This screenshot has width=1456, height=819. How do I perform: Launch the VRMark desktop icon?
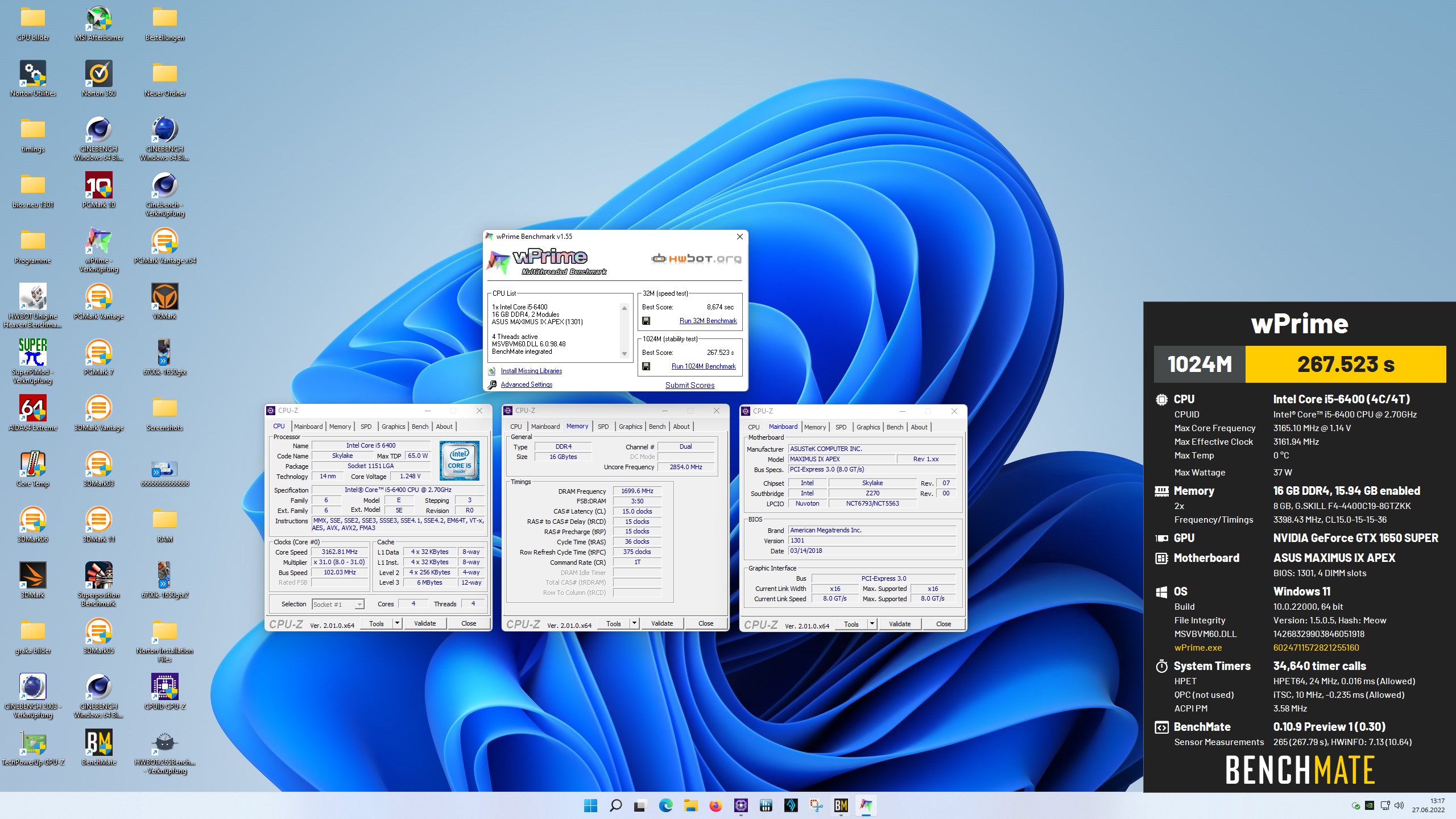pyautogui.click(x=165, y=303)
